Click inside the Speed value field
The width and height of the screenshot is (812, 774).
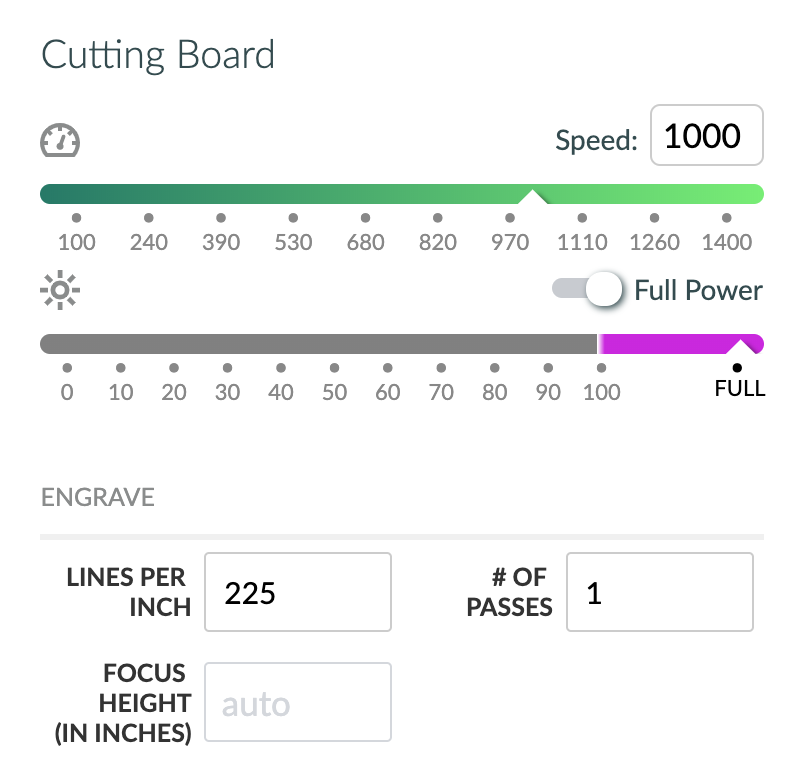pyautogui.click(x=706, y=135)
